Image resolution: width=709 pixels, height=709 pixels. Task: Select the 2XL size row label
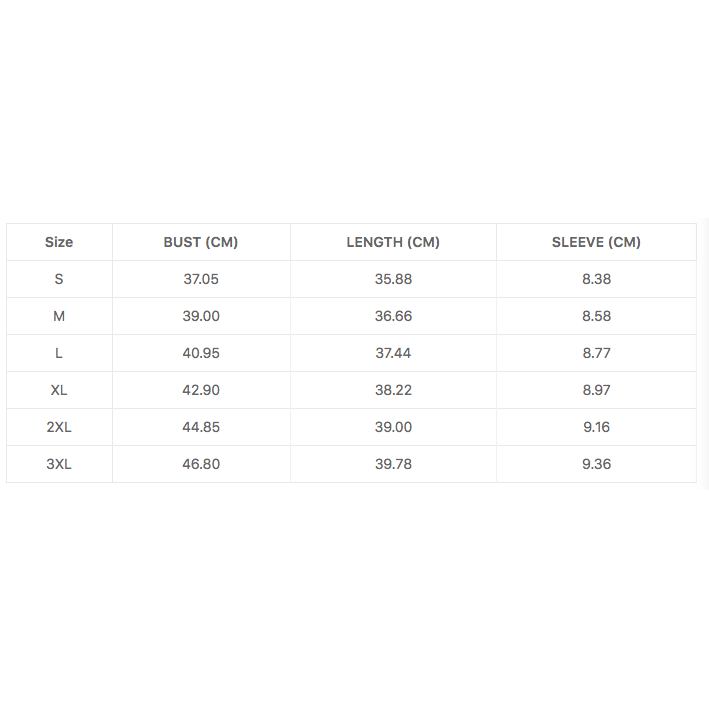(59, 427)
